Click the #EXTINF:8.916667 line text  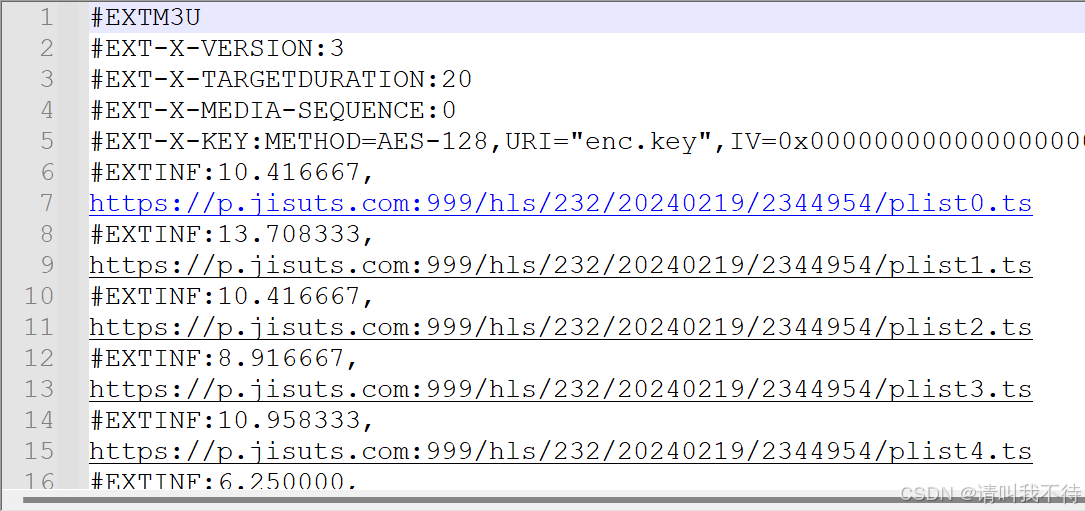(224, 359)
